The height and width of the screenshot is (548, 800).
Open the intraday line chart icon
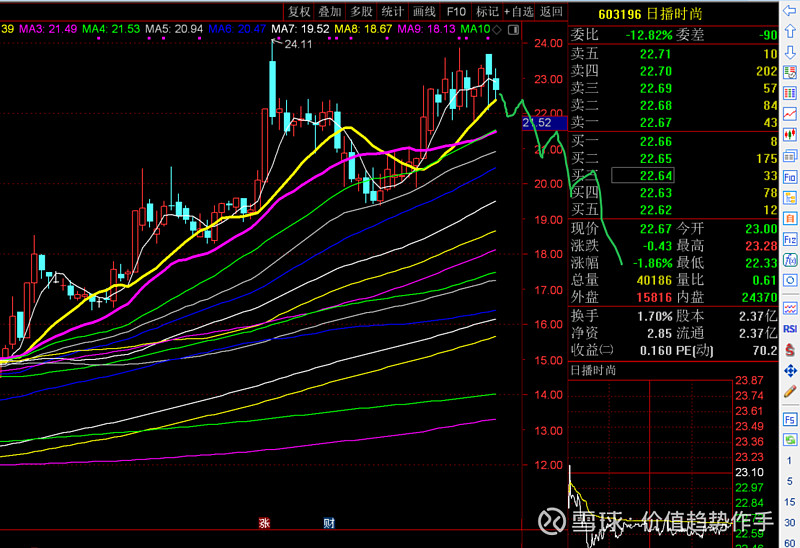(790, 114)
